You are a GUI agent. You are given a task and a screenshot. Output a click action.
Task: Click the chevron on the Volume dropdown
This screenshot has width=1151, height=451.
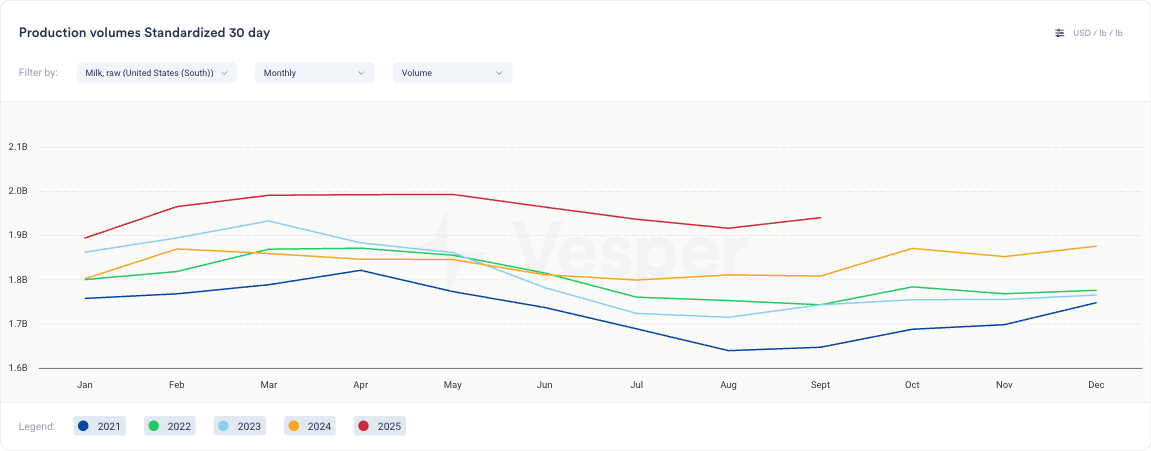coord(499,73)
